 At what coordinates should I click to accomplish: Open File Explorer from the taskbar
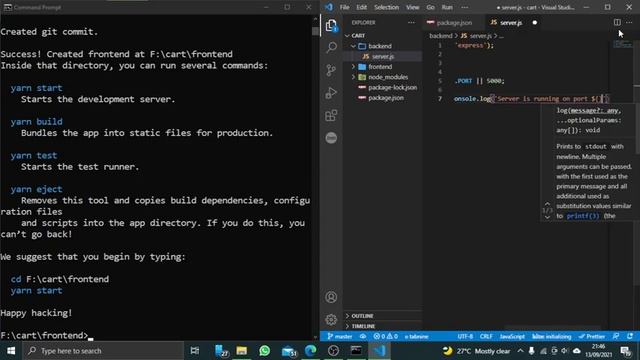pyautogui.click(x=242, y=351)
